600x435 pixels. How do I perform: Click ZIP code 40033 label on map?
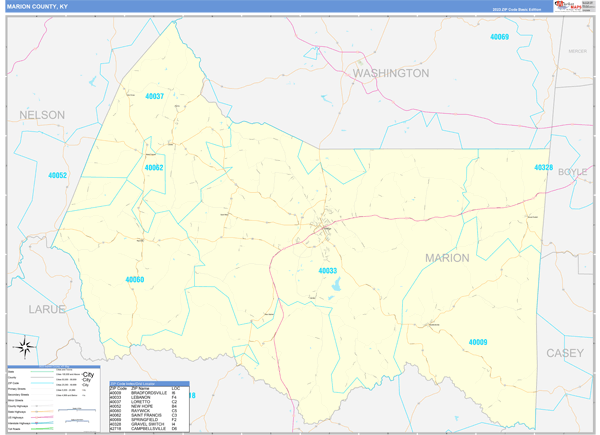[x=327, y=271]
